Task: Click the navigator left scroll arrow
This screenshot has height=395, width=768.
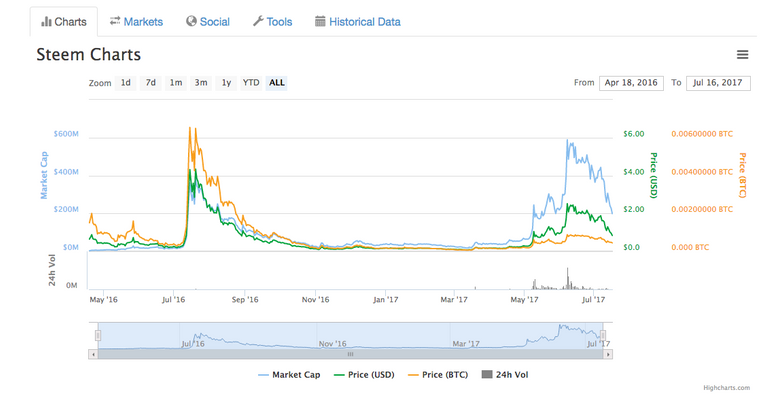Action: tap(93, 354)
